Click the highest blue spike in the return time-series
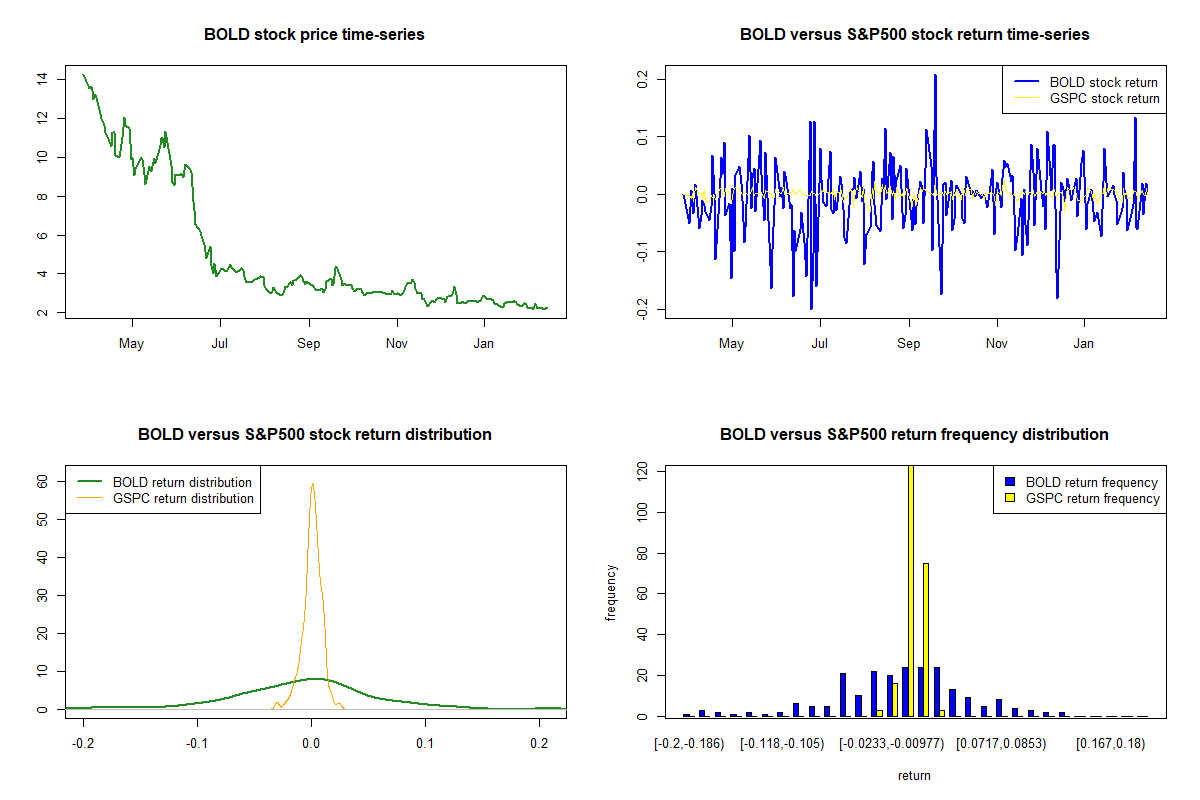Viewport: 1200px width, 800px height. [x=935, y=76]
